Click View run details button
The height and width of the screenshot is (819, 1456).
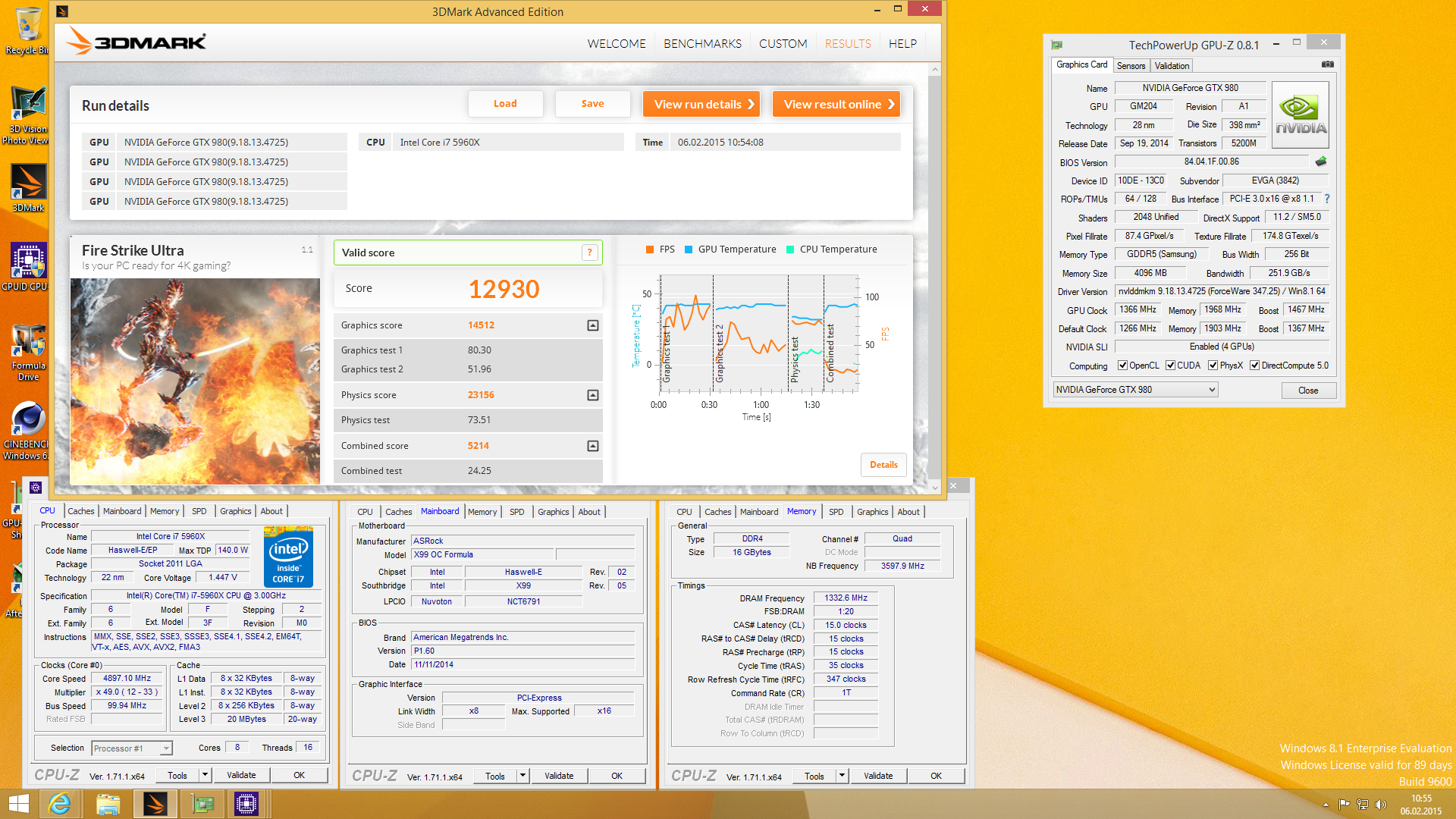pos(703,104)
